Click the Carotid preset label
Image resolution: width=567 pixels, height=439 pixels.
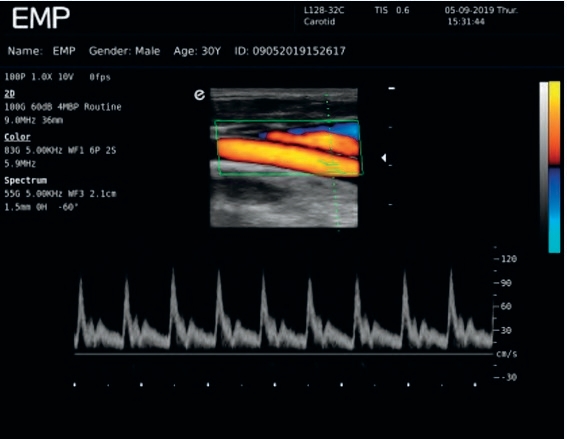(319, 22)
